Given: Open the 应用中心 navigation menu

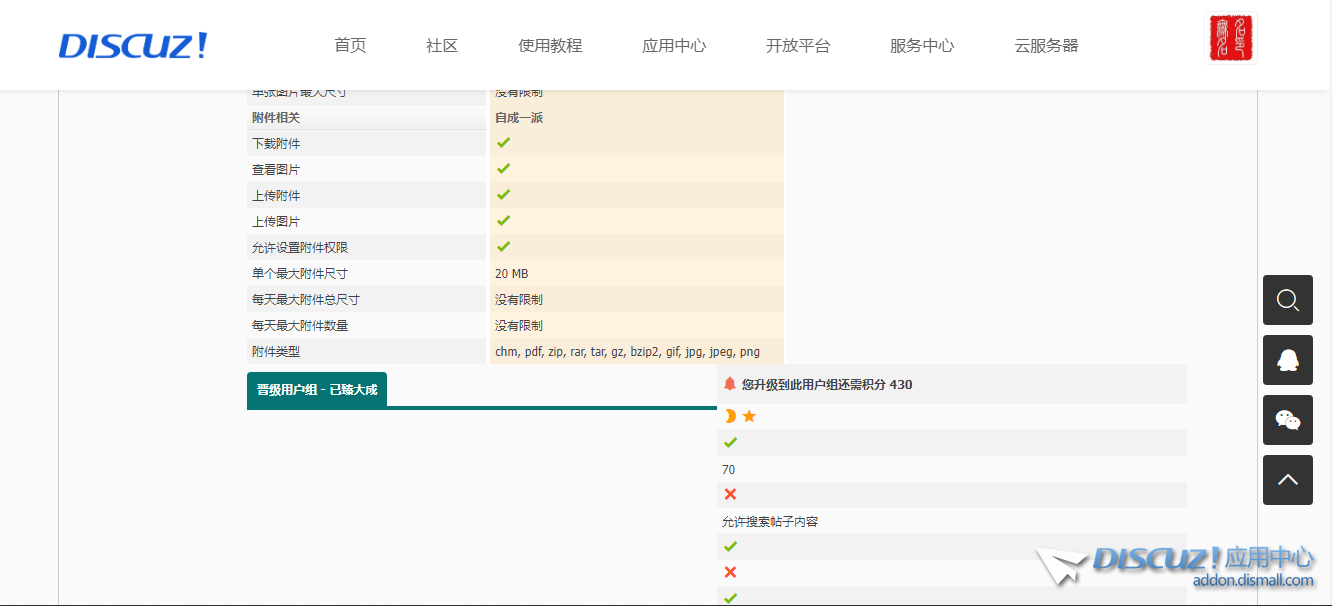Looking at the screenshot, I should pos(674,46).
